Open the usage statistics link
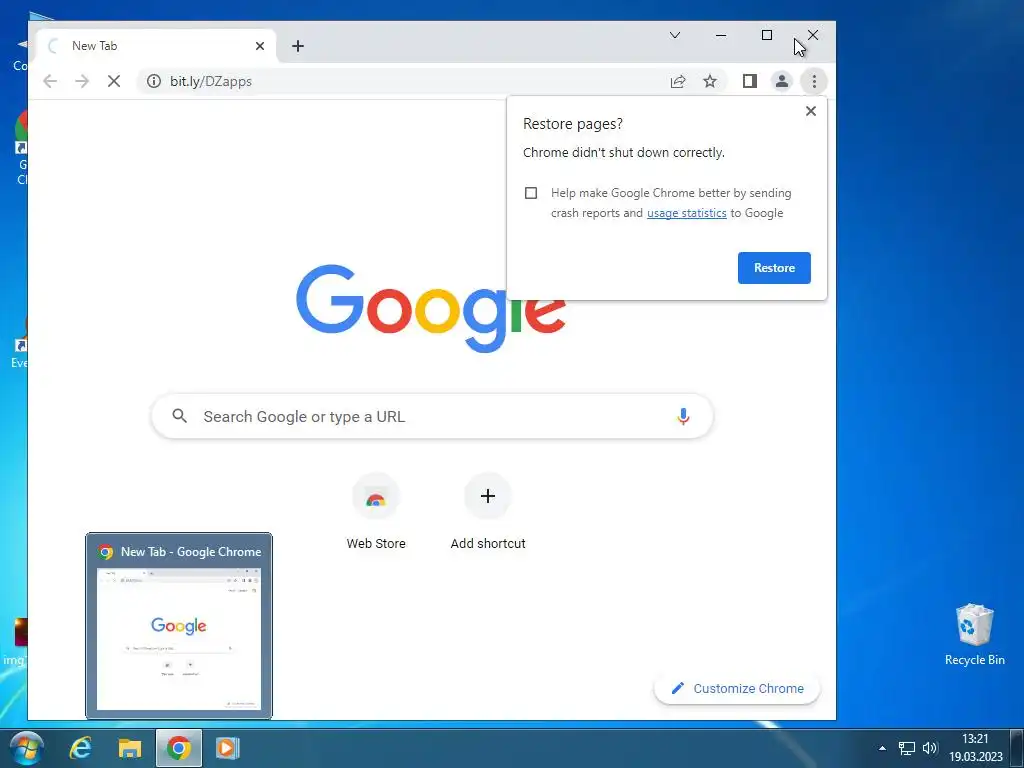Screen dimensions: 1024x768 pos(686,213)
